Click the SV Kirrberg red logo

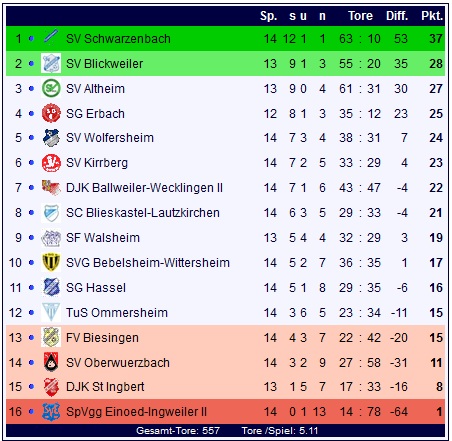coord(51,163)
